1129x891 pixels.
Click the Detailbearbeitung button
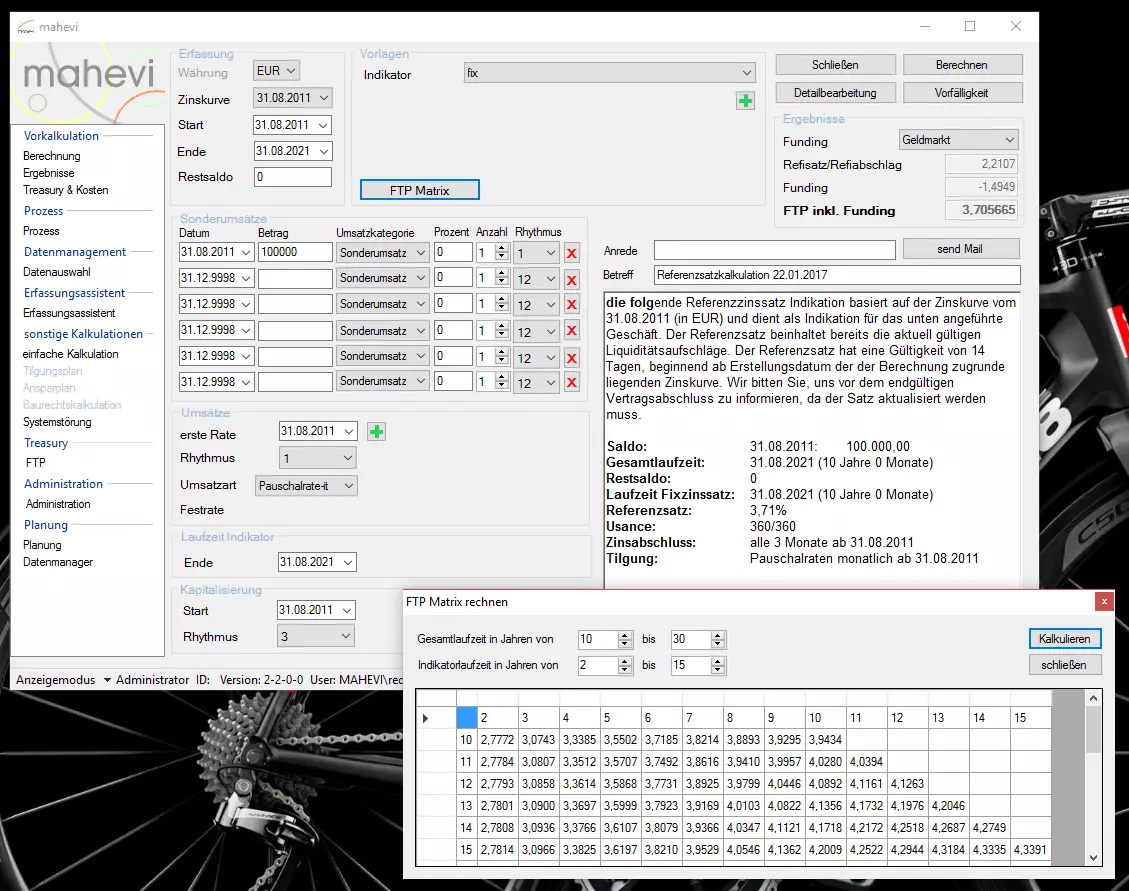coord(835,93)
